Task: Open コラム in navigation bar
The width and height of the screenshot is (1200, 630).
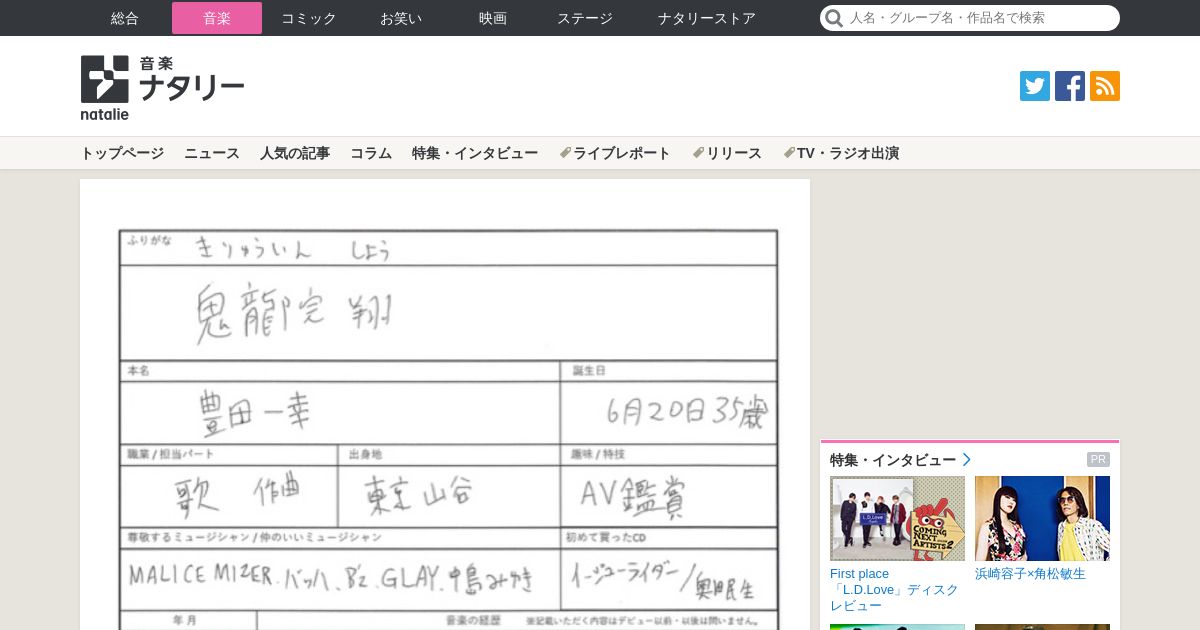Action: [x=371, y=153]
